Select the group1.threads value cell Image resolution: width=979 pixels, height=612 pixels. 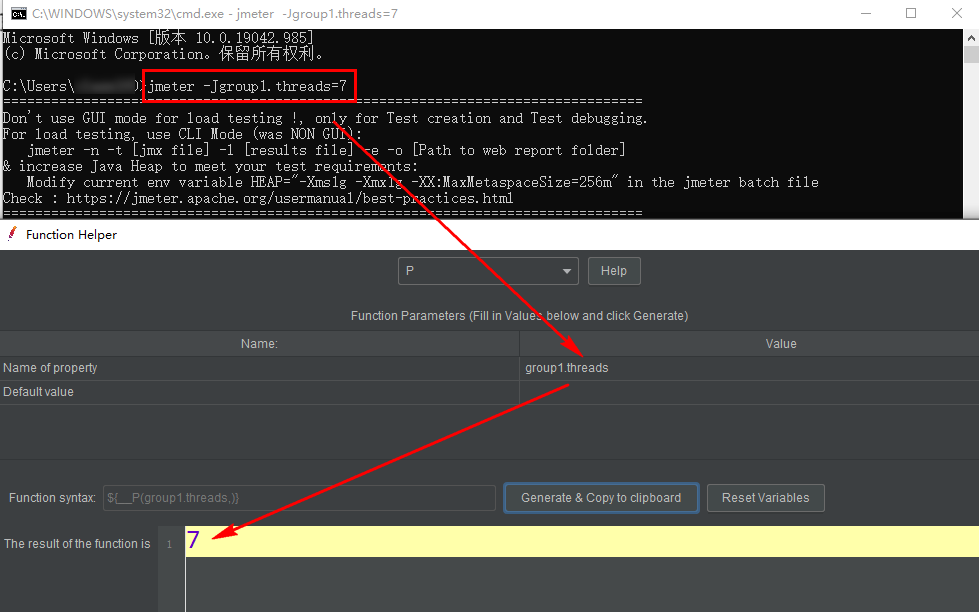749,368
